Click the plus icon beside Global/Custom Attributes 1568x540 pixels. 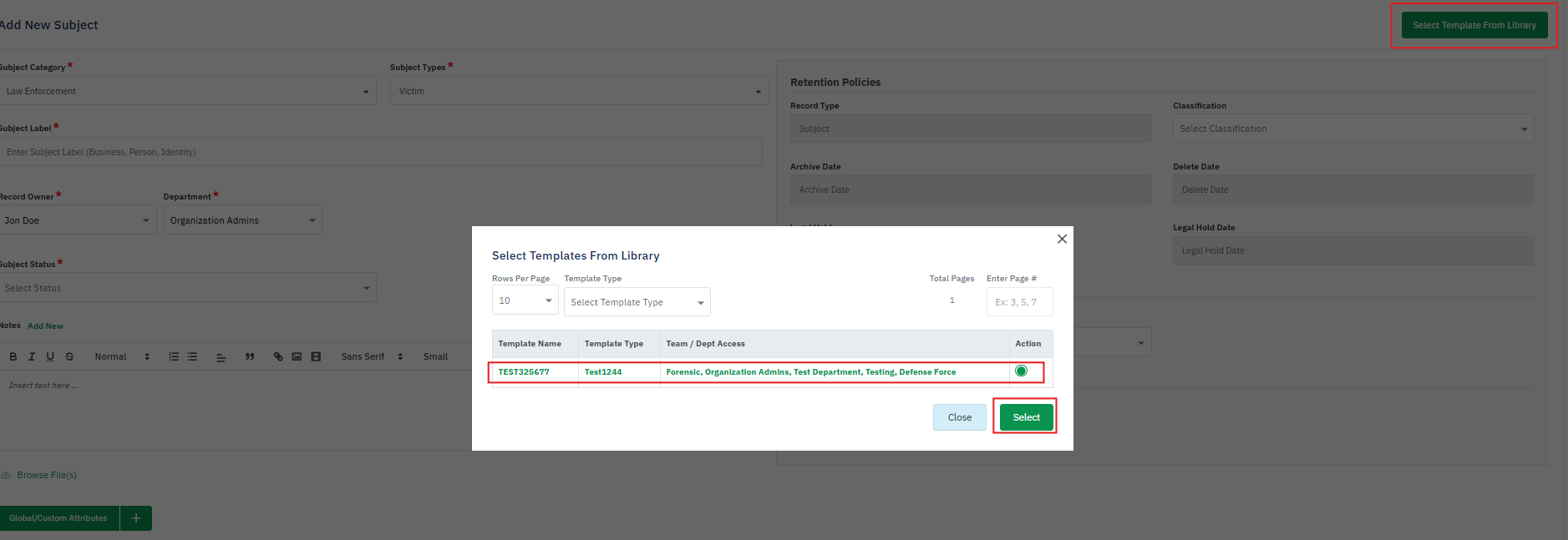click(x=136, y=518)
